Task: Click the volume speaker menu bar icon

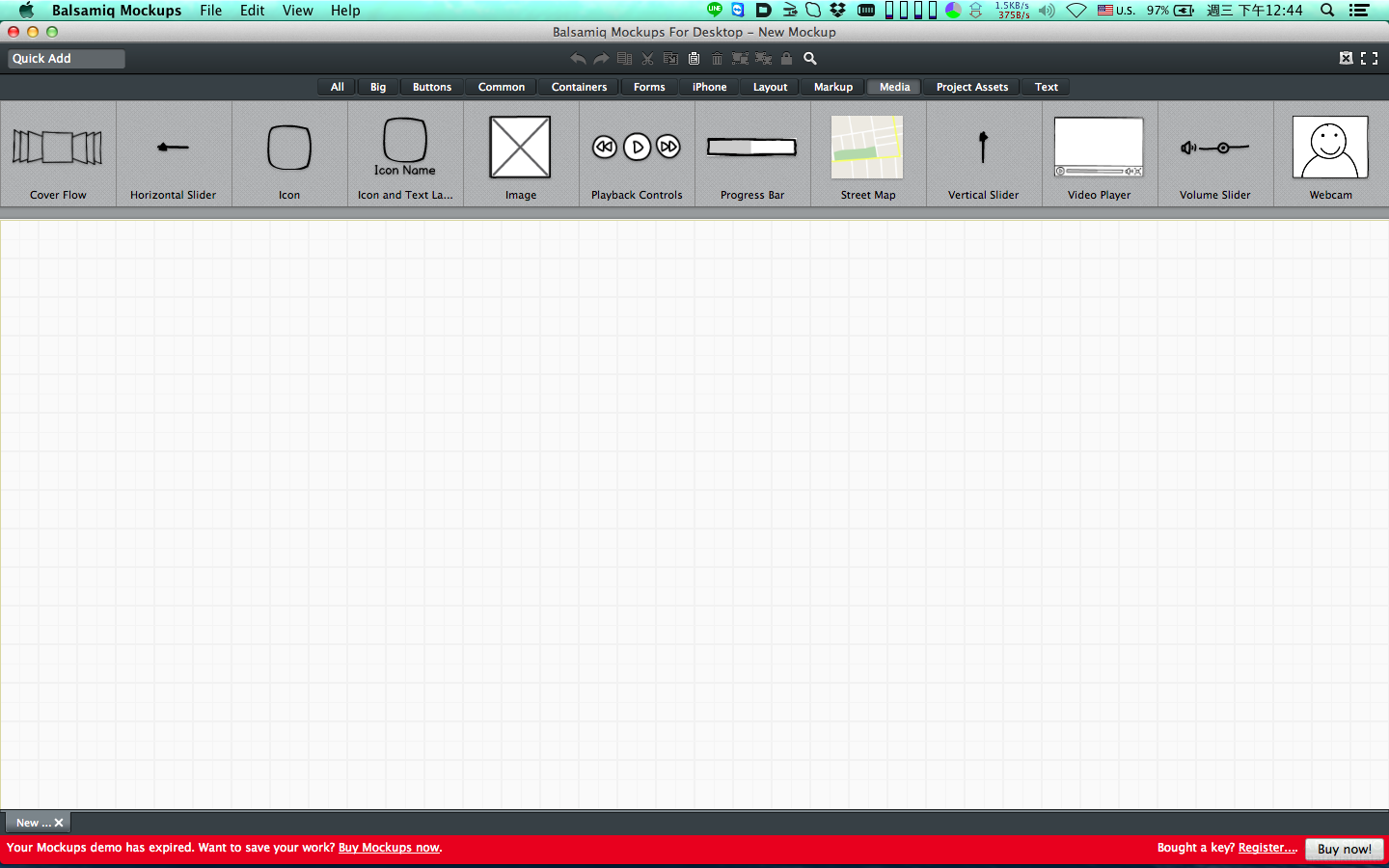Action: pyautogui.click(x=1047, y=11)
